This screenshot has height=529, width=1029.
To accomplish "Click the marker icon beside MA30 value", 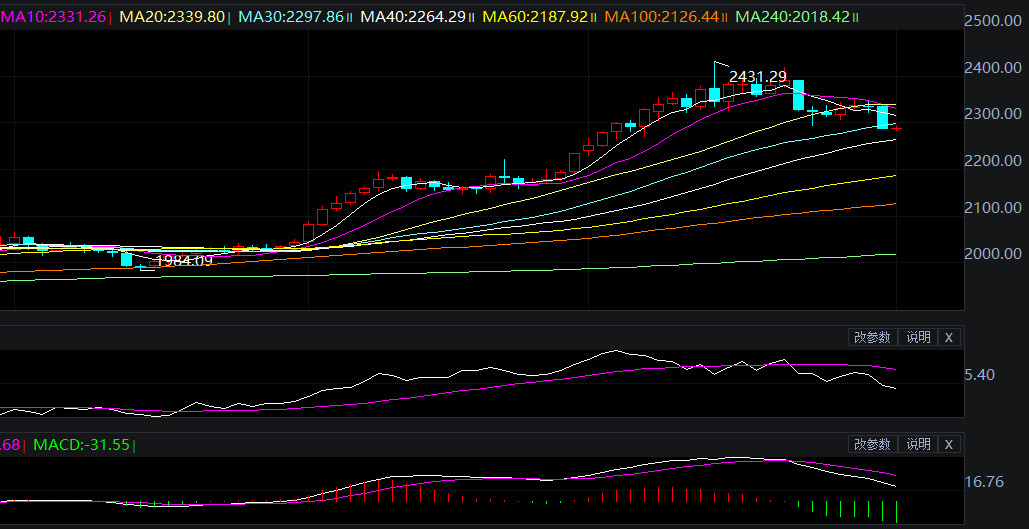I will (x=349, y=17).
